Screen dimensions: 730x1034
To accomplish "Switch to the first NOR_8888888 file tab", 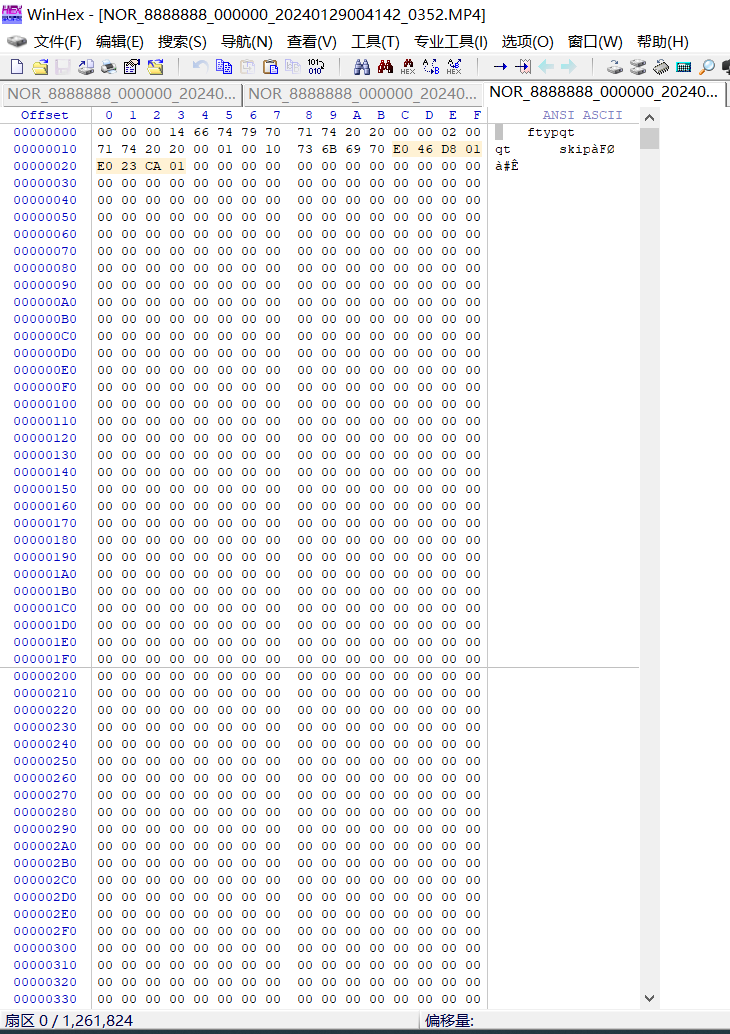I will [122, 94].
